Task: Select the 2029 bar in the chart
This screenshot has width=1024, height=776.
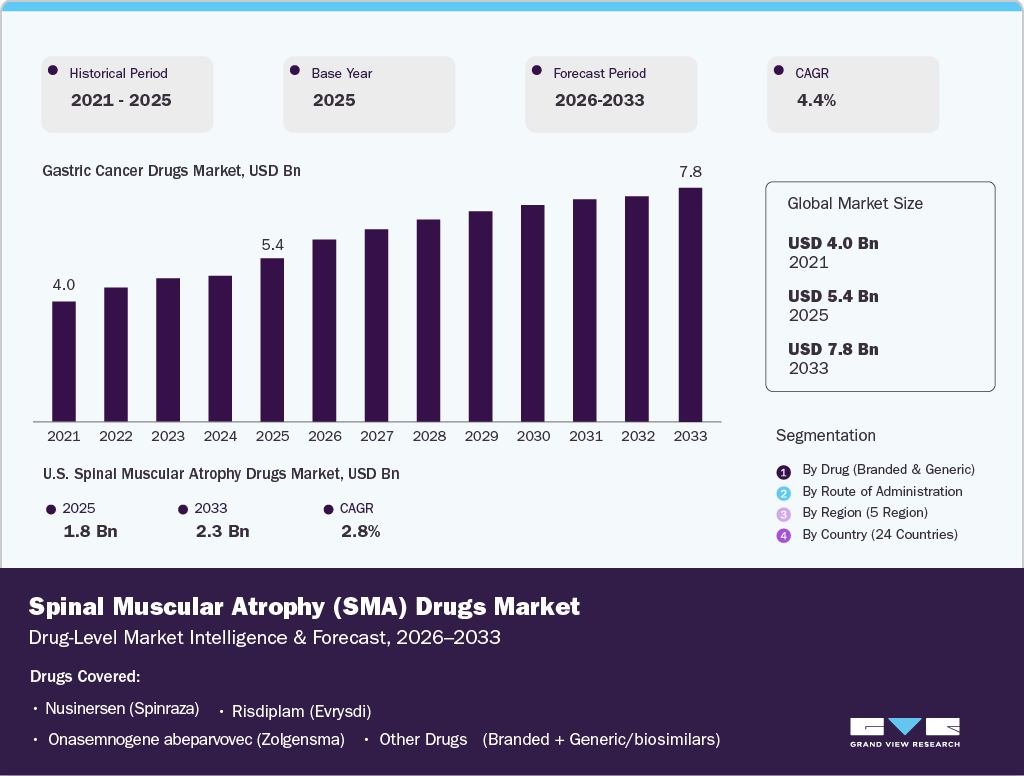Action: pyautogui.click(x=481, y=316)
